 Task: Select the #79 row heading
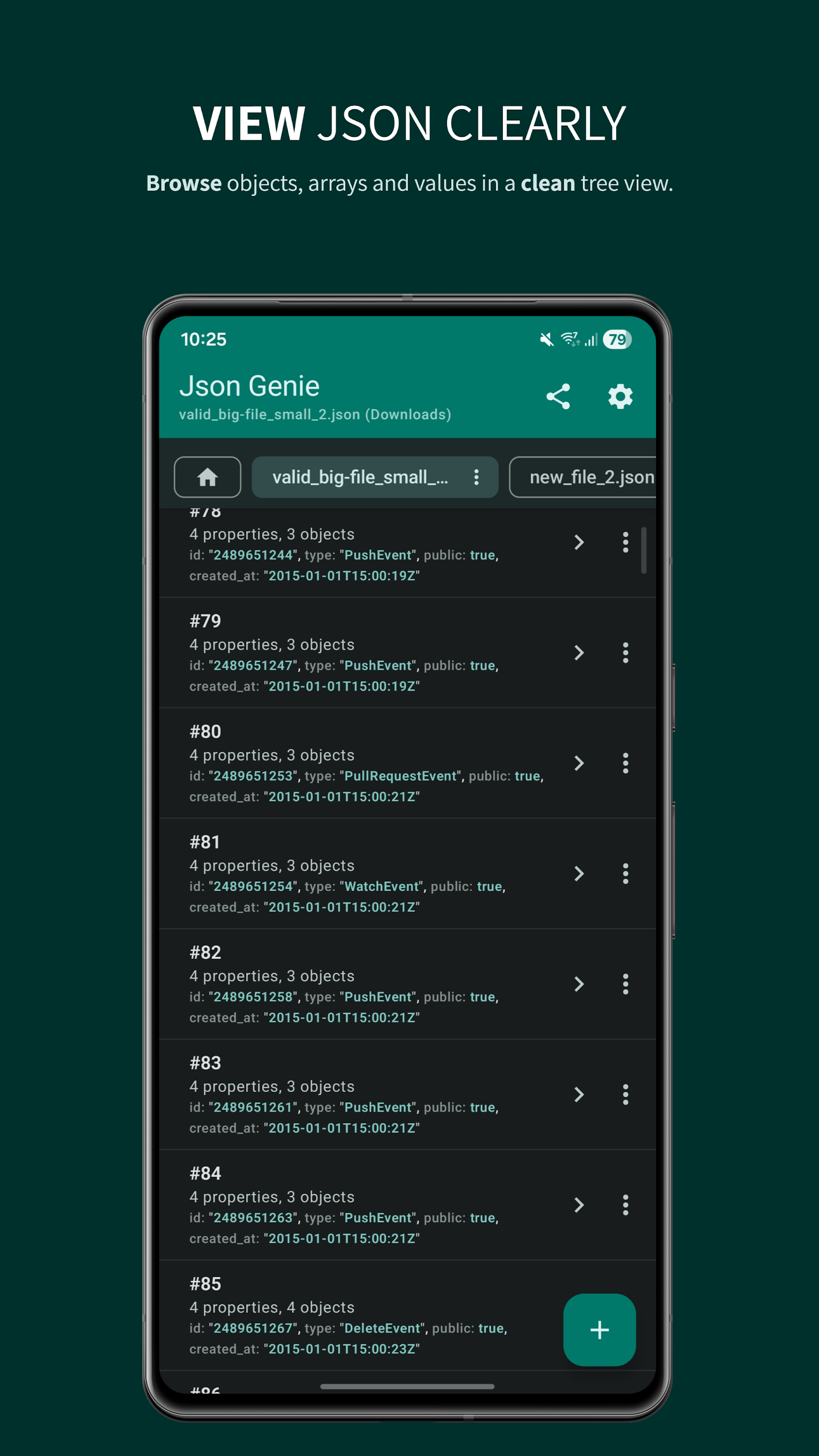tap(205, 621)
